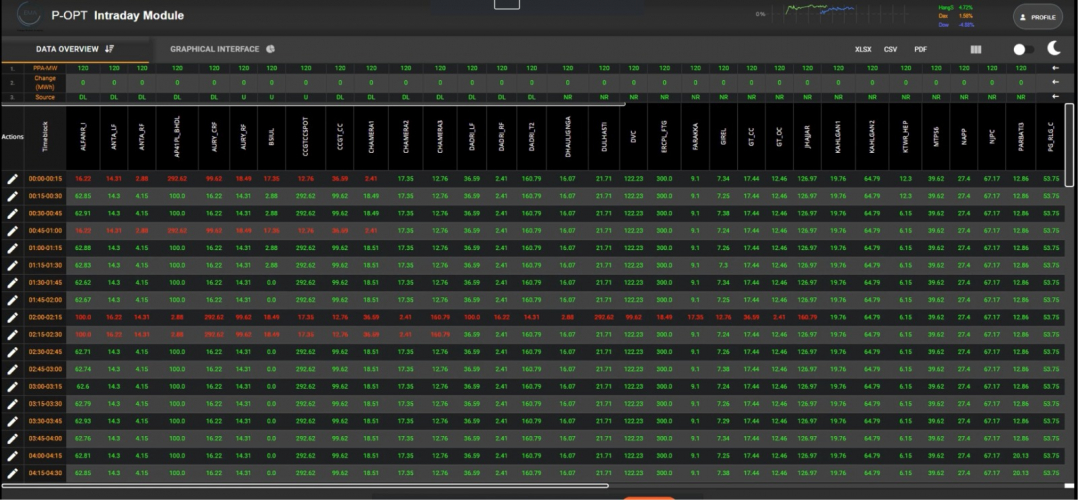This screenshot has width=1078, height=500.
Task: Edit the 04:15-04:30 timeblock row
Action: (12, 473)
